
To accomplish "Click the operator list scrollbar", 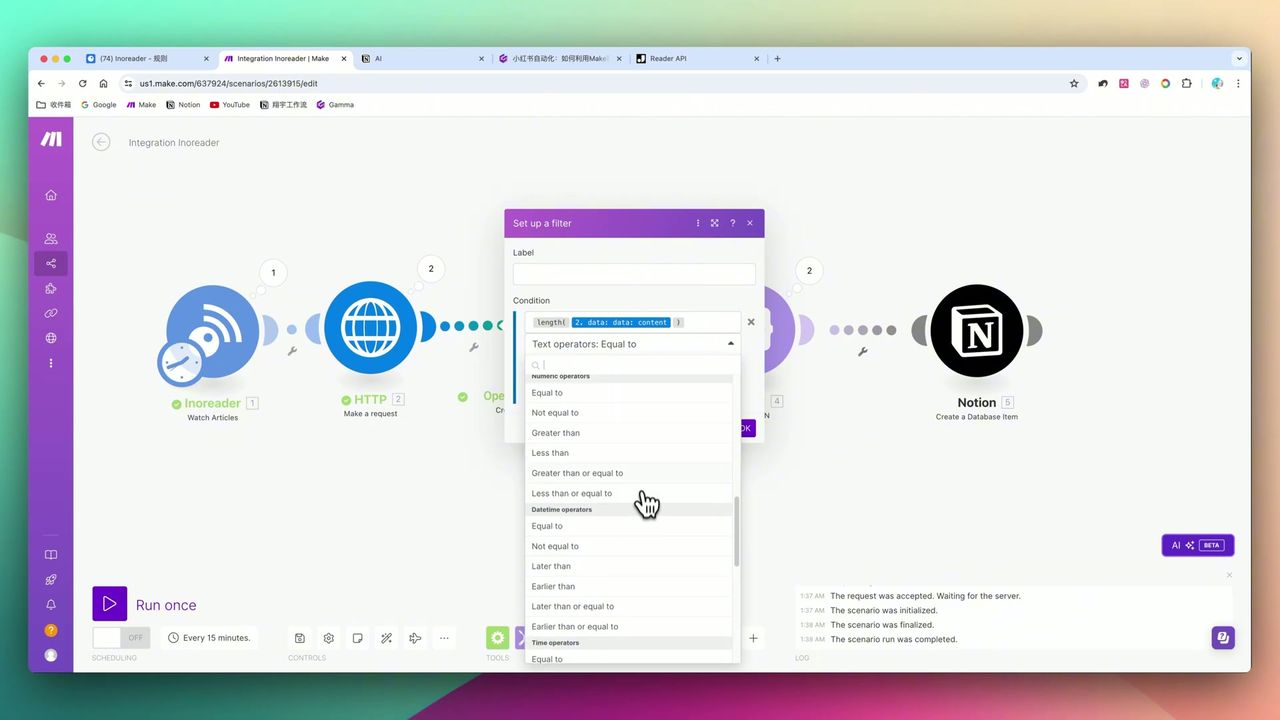I will click(x=737, y=532).
